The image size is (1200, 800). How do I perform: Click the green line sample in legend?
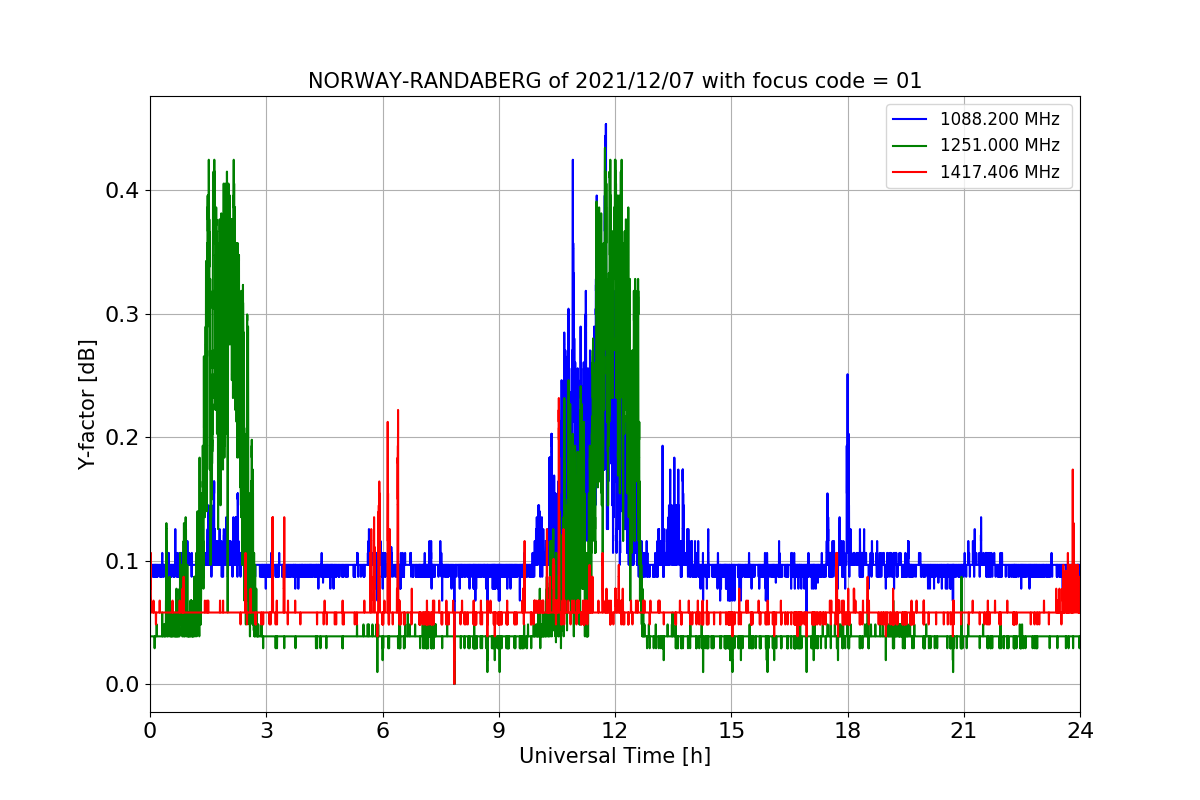[910, 146]
